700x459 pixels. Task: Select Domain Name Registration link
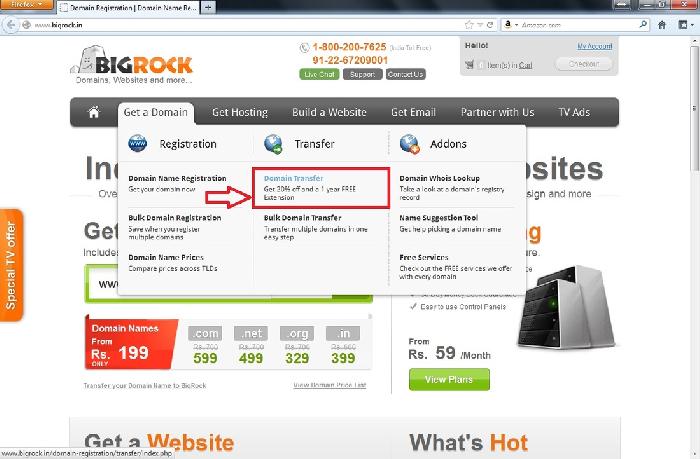177,178
